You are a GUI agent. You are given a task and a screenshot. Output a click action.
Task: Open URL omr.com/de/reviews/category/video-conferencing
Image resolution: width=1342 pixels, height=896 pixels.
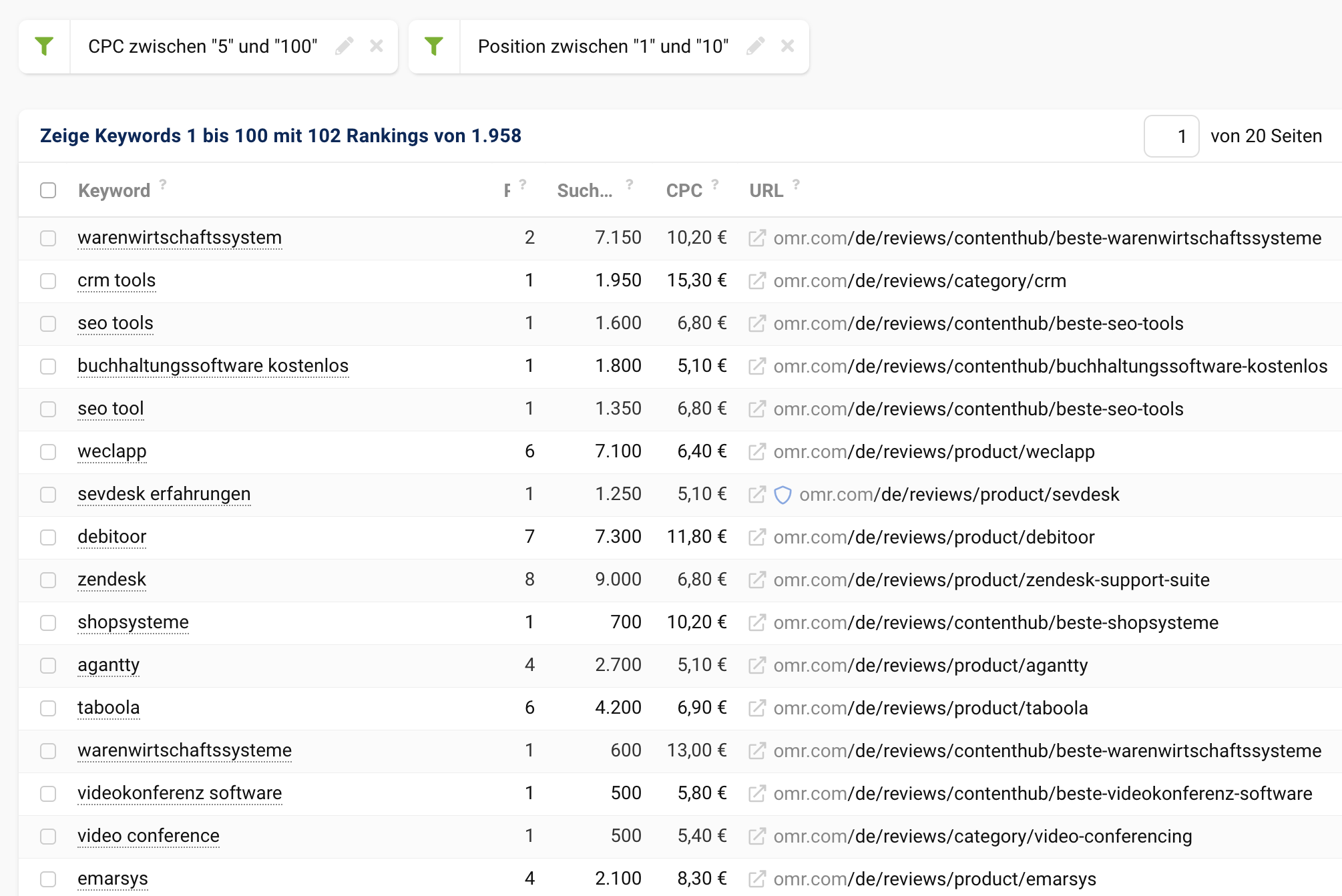click(983, 837)
